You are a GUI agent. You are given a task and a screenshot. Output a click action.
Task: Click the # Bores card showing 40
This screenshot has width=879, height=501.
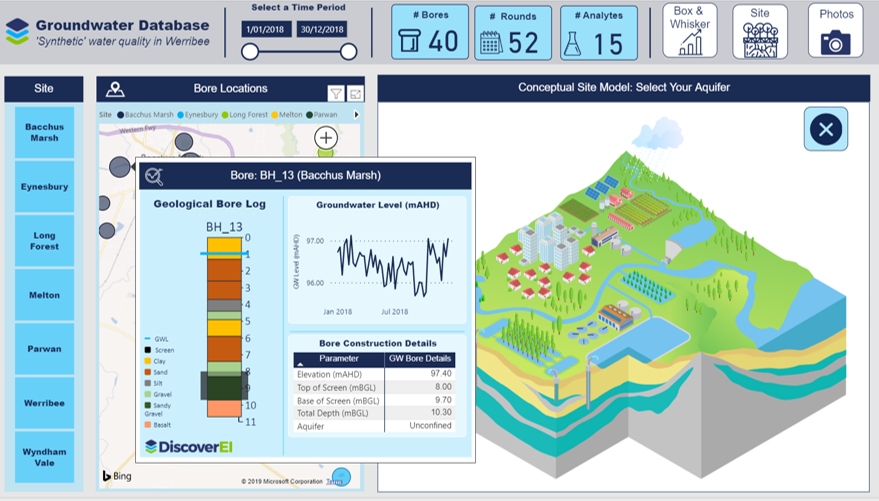pyautogui.click(x=430, y=32)
